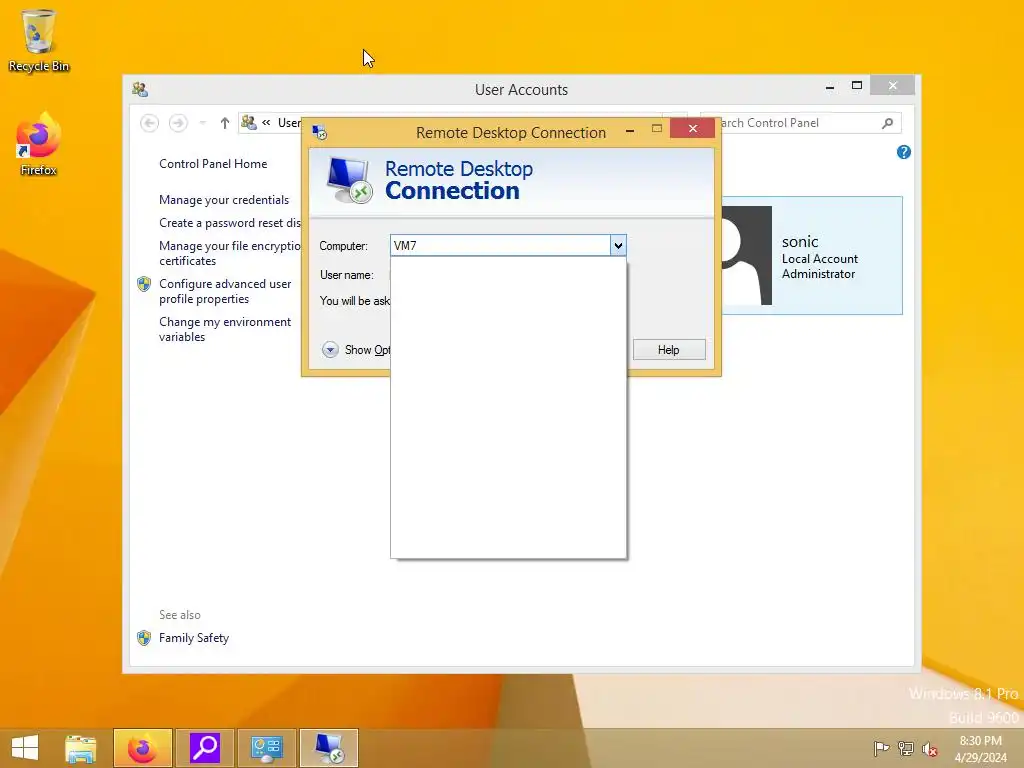Image resolution: width=1024 pixels, height=768 pixels.
Task: Expand Show Options arrow in Remote Desktop
Action: [330, 349]
